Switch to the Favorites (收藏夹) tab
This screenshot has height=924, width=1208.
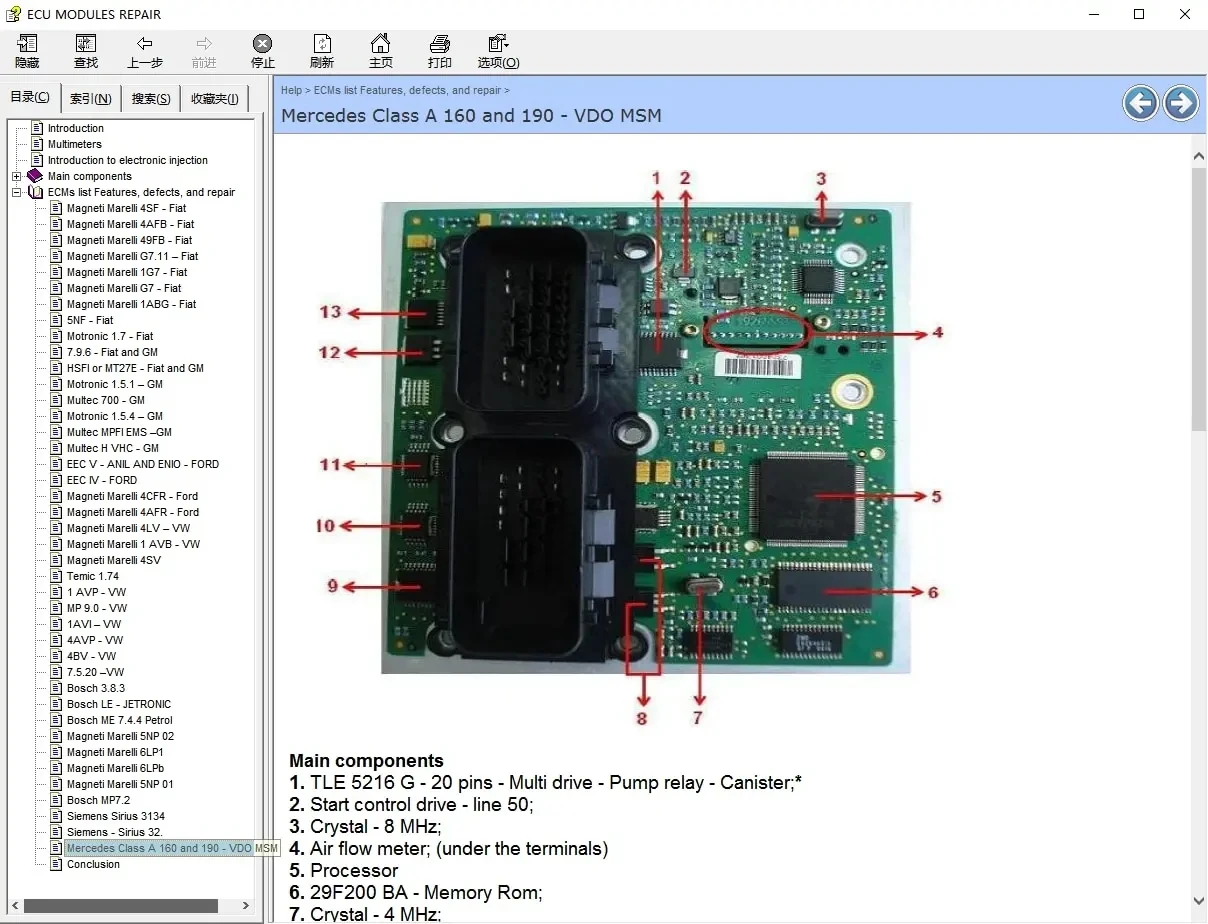[214, 99]
